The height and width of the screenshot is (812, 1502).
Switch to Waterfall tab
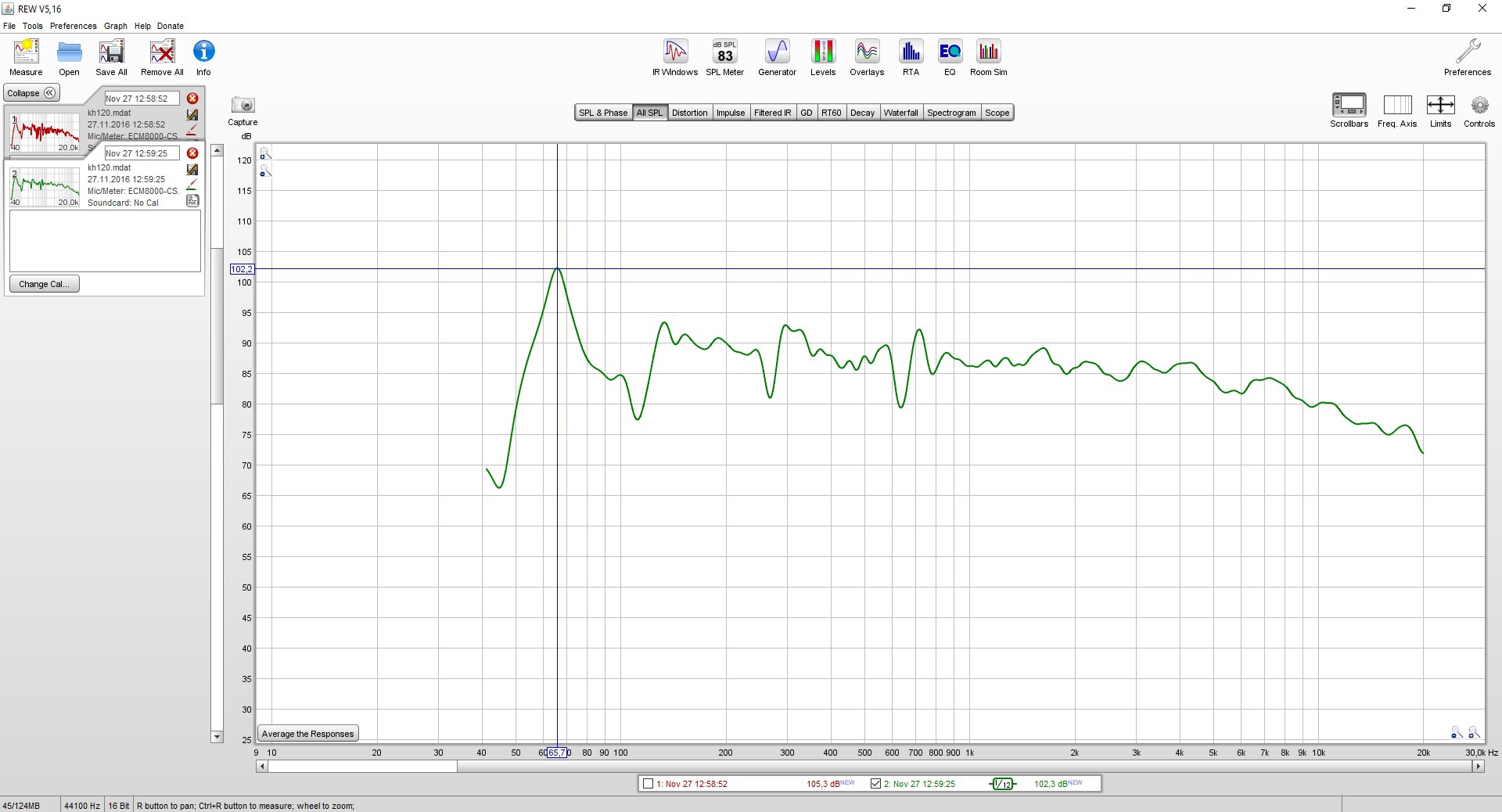[x=901, y=113]
